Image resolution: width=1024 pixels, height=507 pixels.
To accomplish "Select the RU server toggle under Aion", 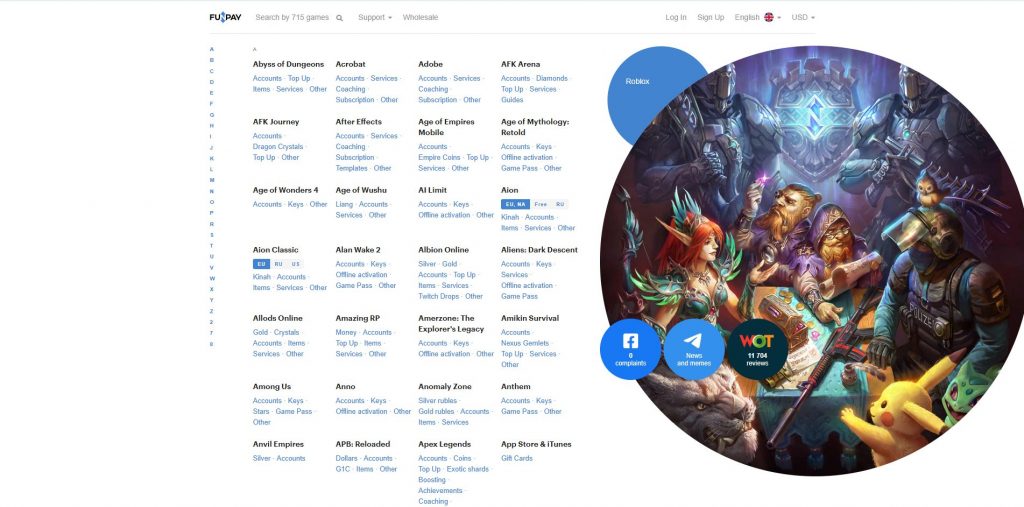I will click(560, 204).
